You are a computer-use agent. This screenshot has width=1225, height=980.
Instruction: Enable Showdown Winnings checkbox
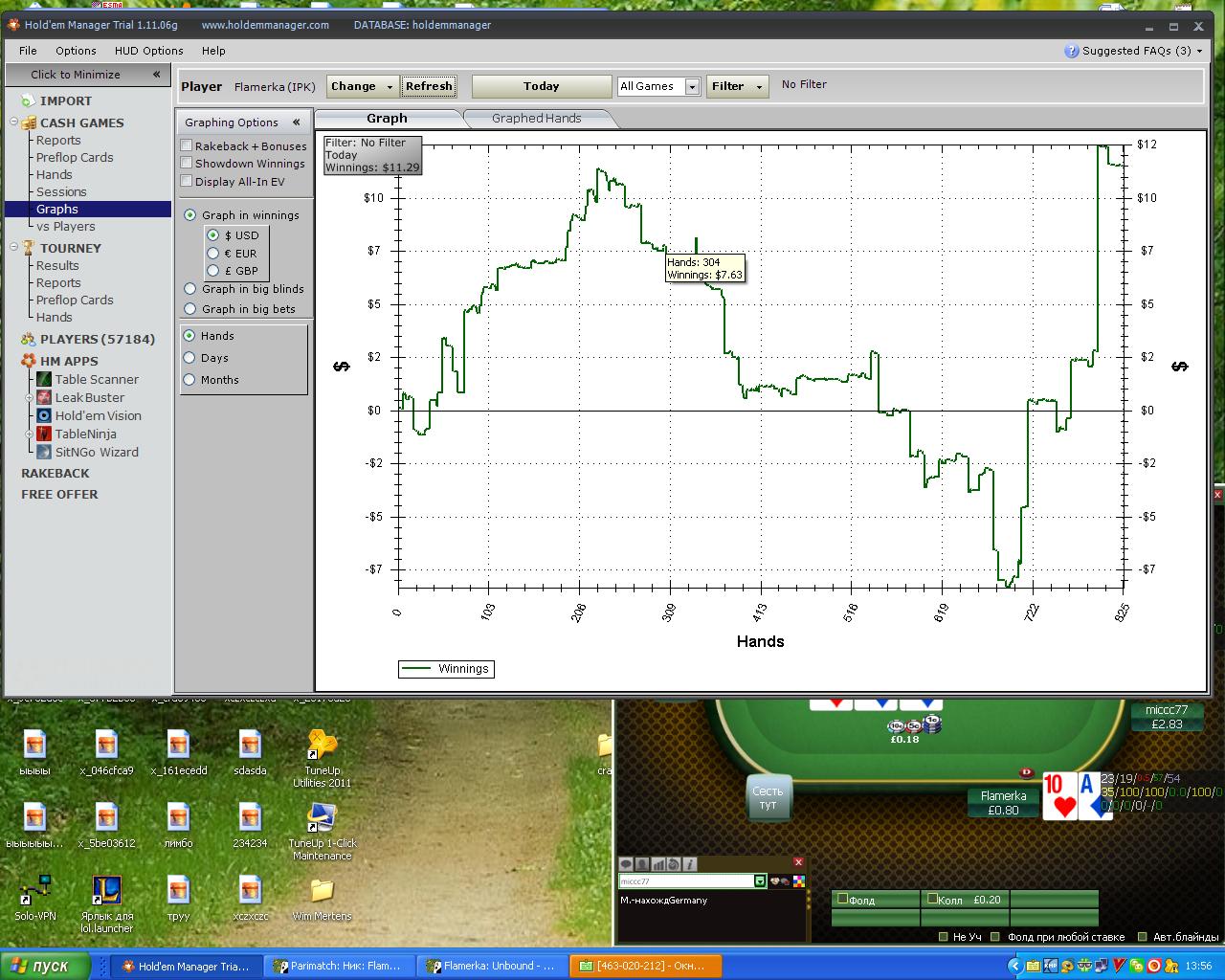[187, 164]
